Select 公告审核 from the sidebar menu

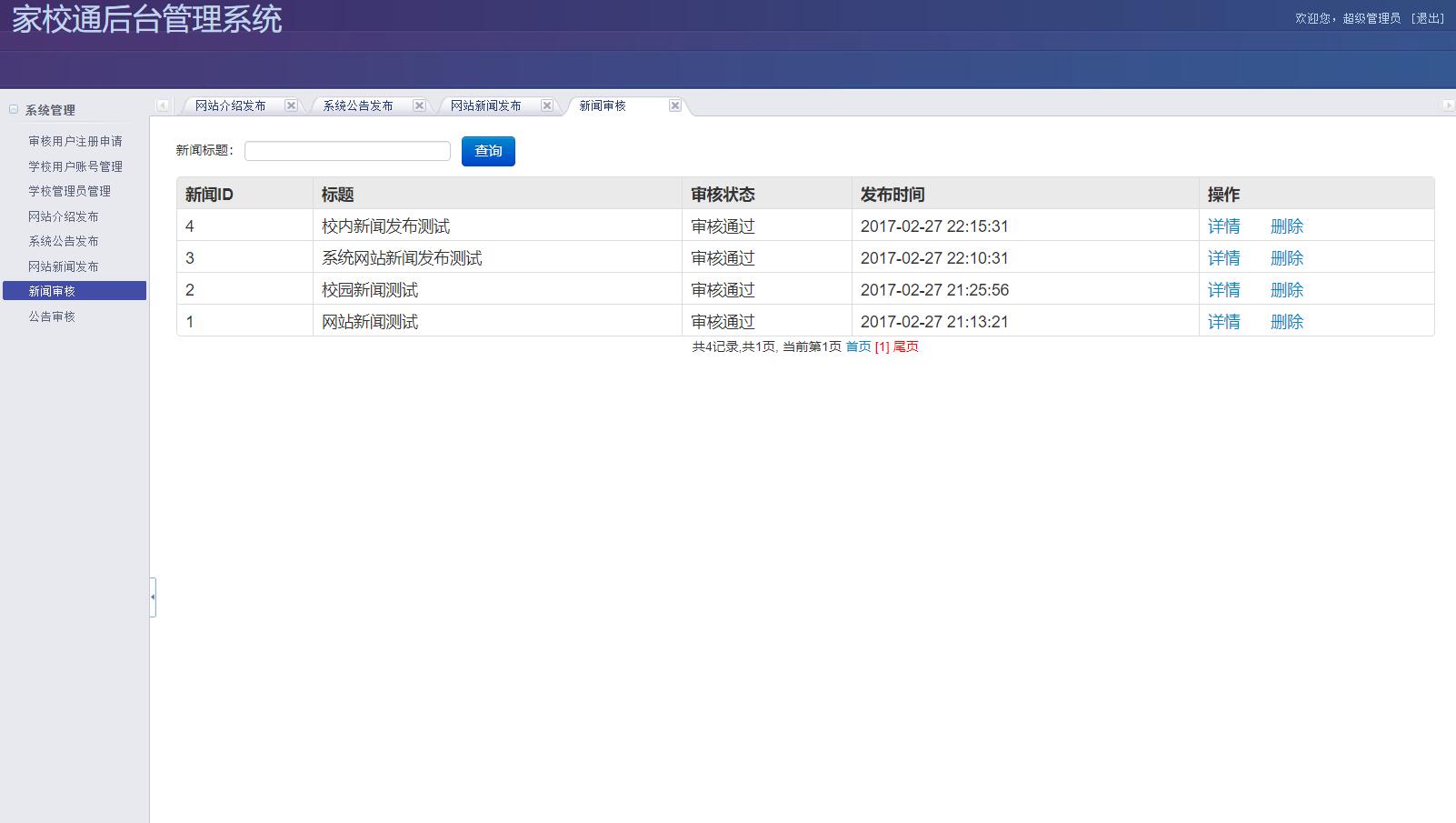51,316
